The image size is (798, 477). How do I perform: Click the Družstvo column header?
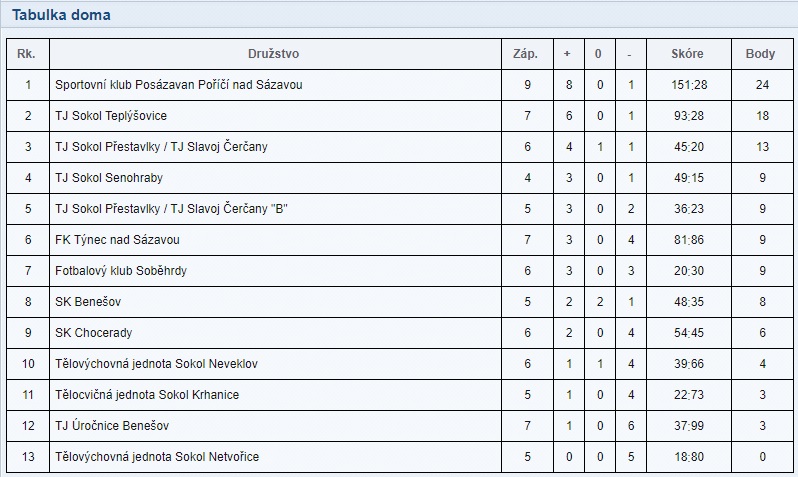point(273,54)
